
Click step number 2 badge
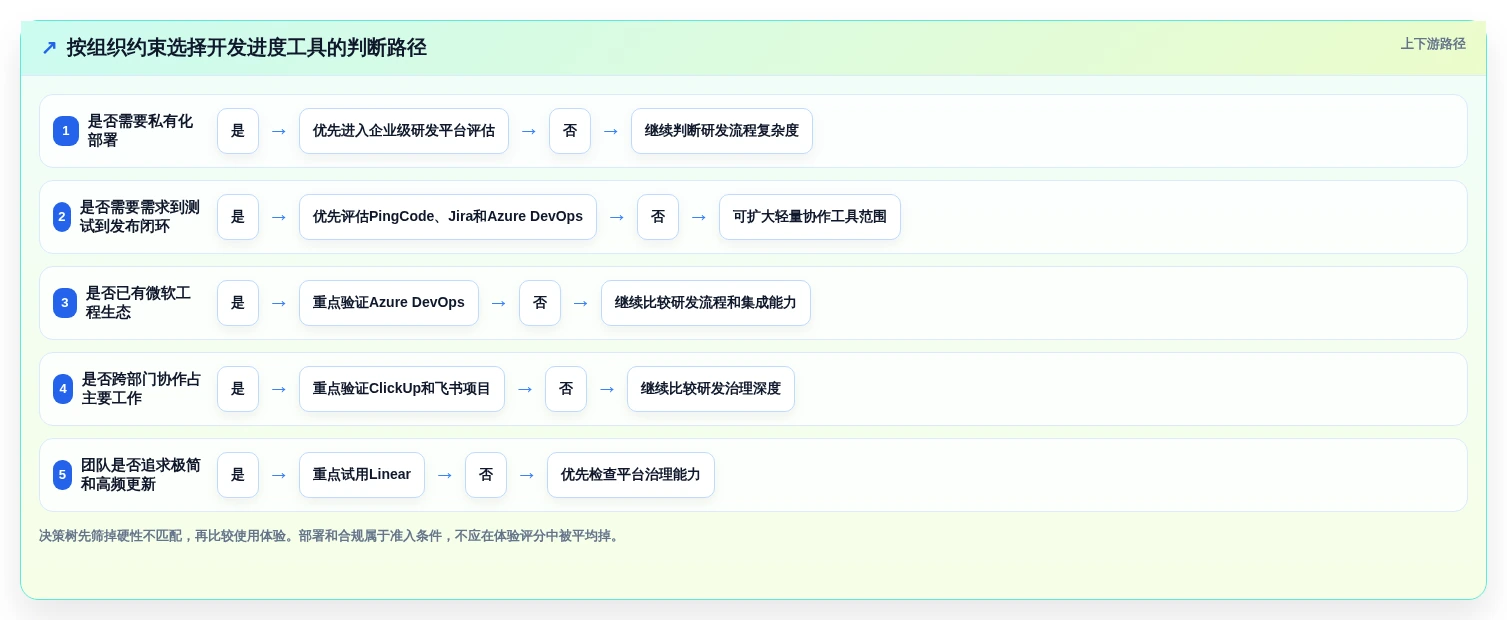[62, 217]
